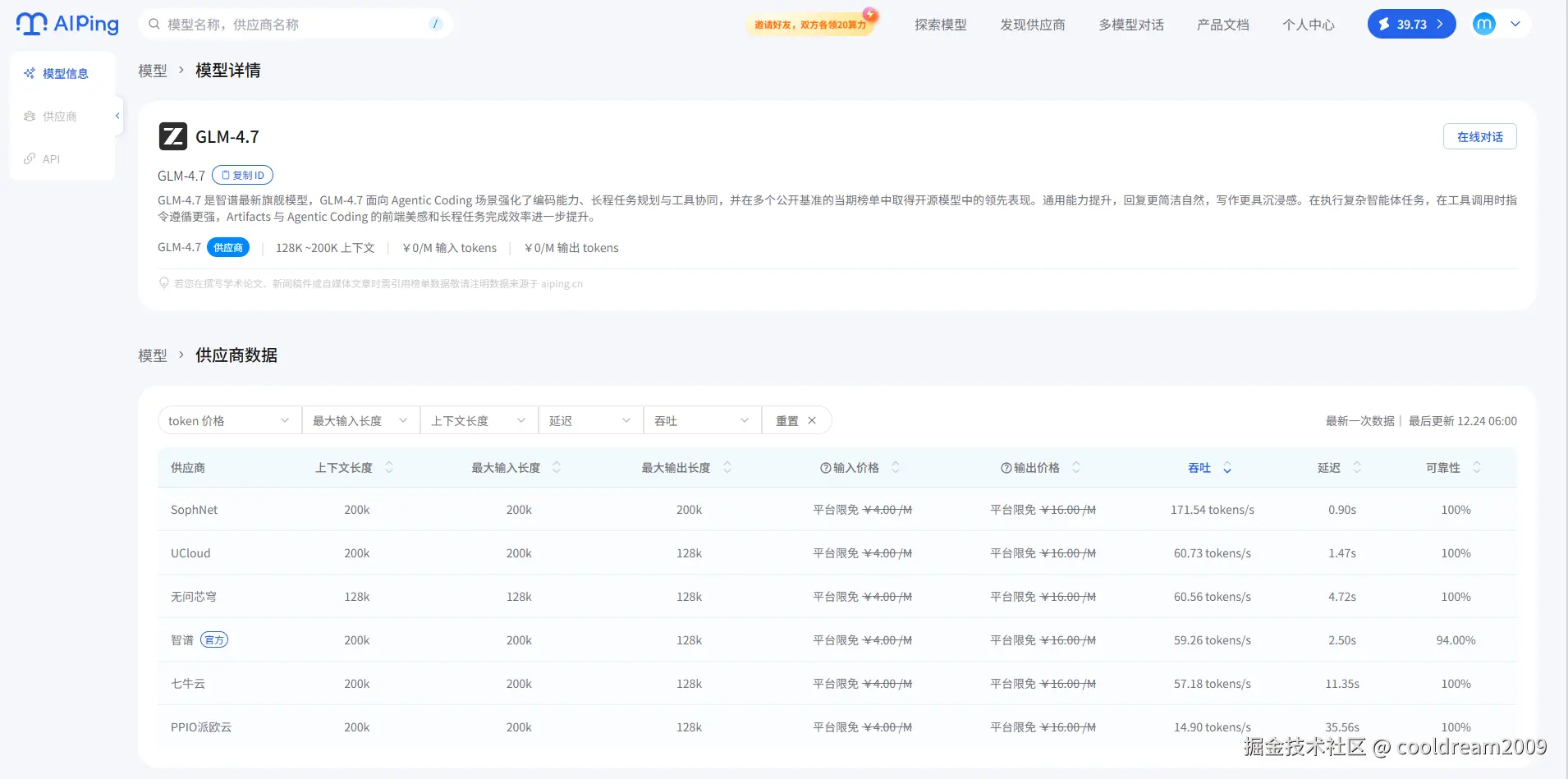
Task: Click the search magnifier icon
Action: pos(154,25)
